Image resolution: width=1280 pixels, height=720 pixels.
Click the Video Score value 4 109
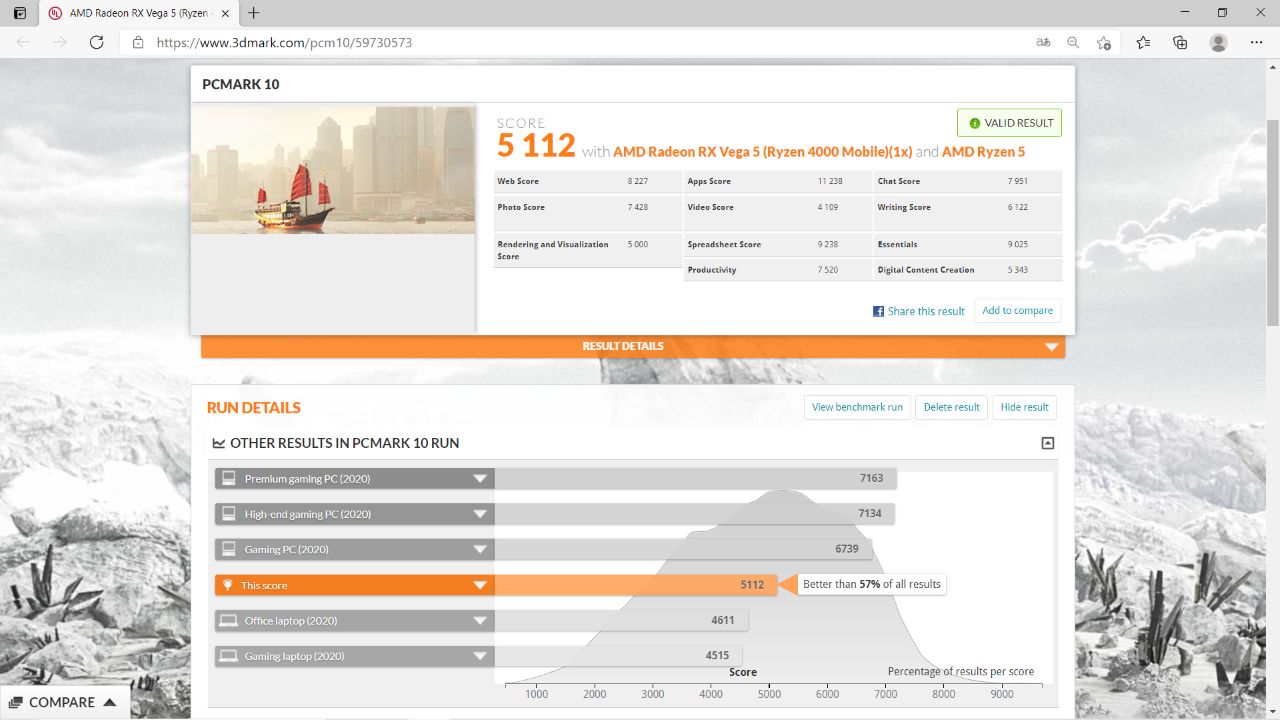828,207
